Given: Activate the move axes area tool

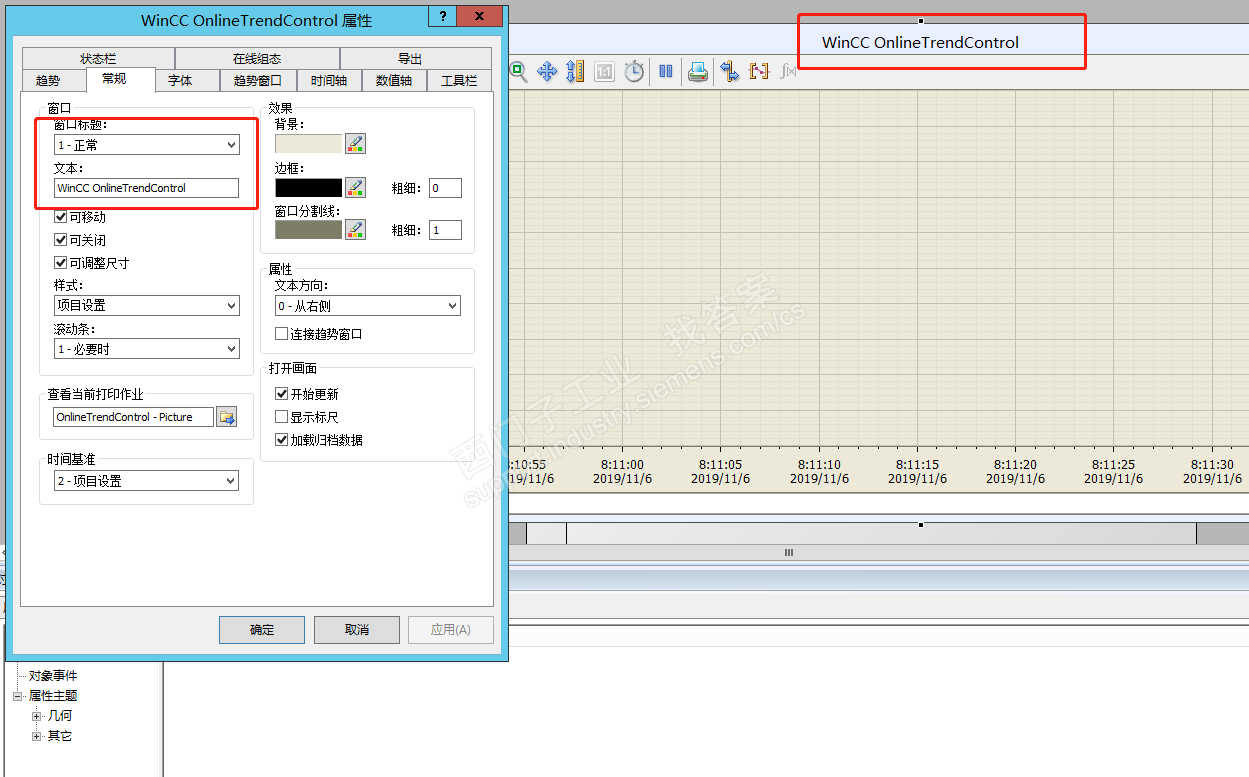Looking at the screenshot, I should (546, 71).
